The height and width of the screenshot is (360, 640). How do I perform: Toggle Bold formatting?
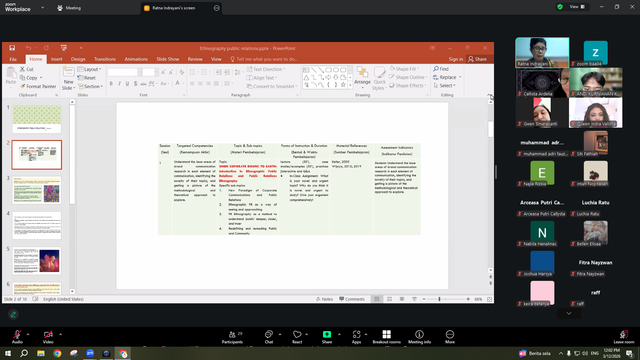tap(111, 84)
